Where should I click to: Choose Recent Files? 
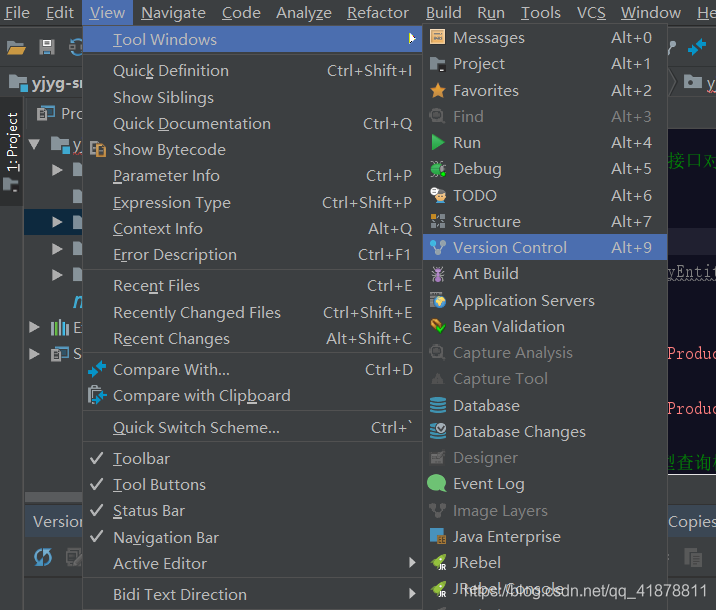click(252, 286)
